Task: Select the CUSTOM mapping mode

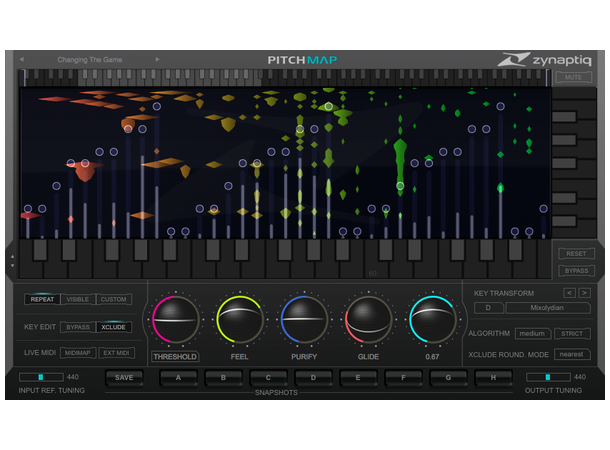Action: tap(114, 299)
